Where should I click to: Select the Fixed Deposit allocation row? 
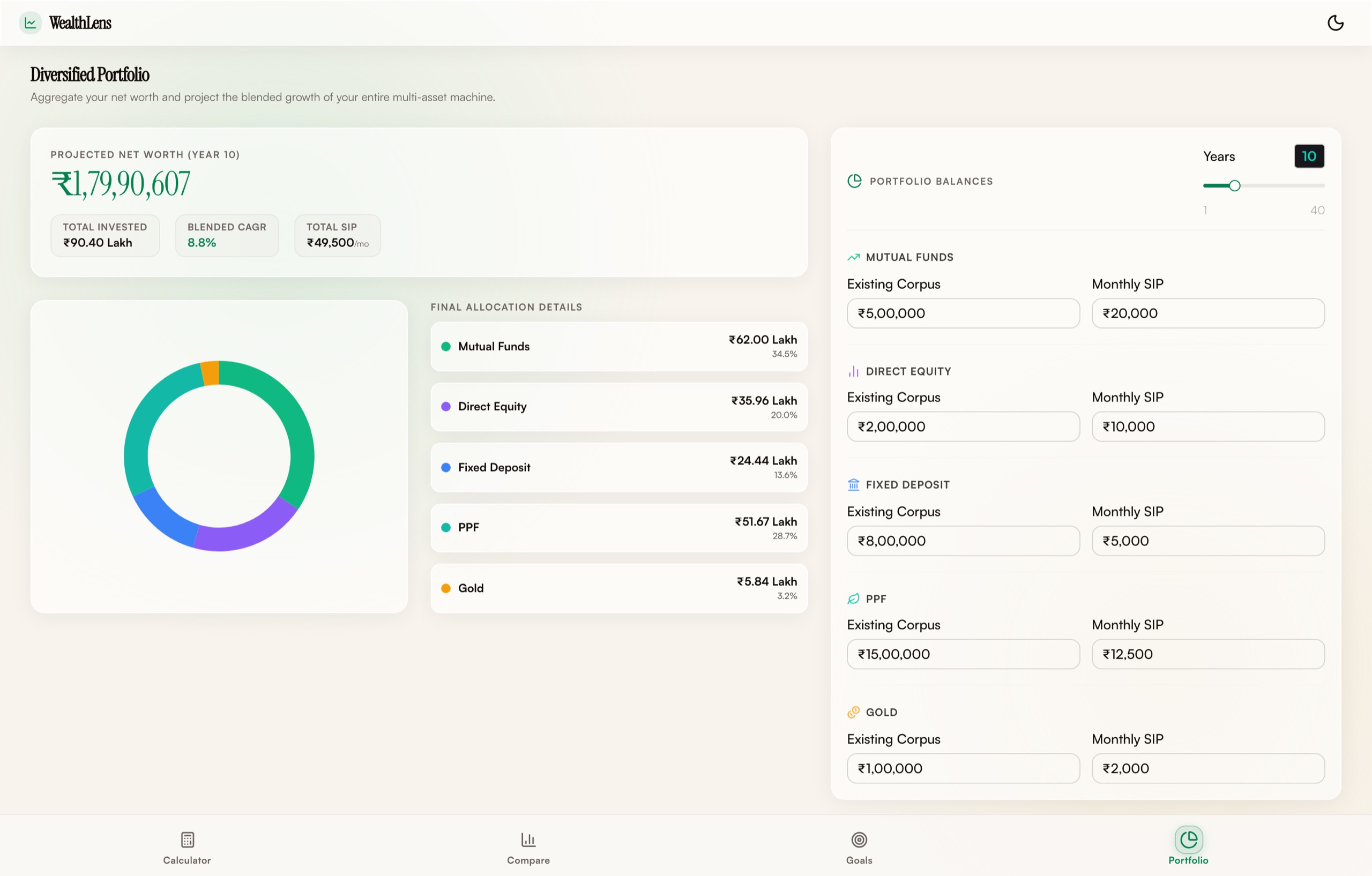coord(619,468)
